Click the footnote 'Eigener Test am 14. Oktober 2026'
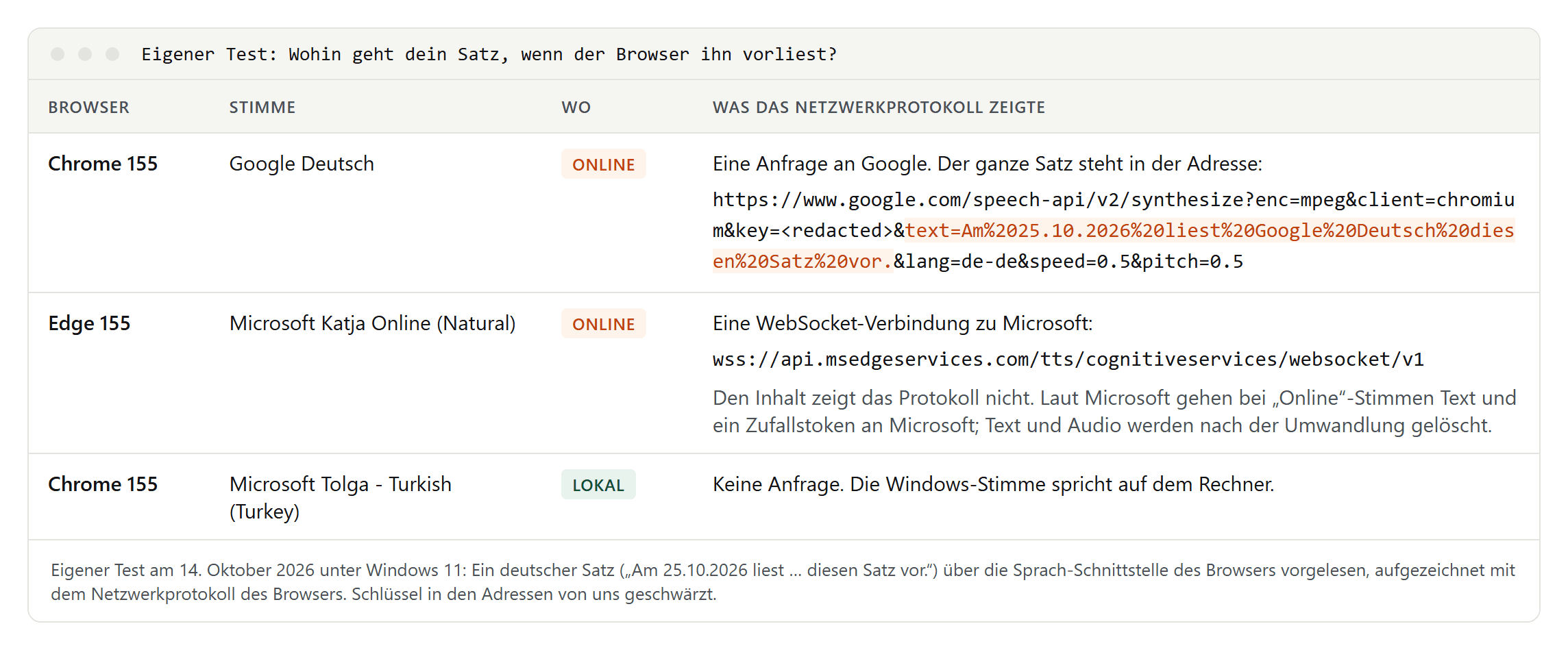1568x650 pixels. point(783,582)
